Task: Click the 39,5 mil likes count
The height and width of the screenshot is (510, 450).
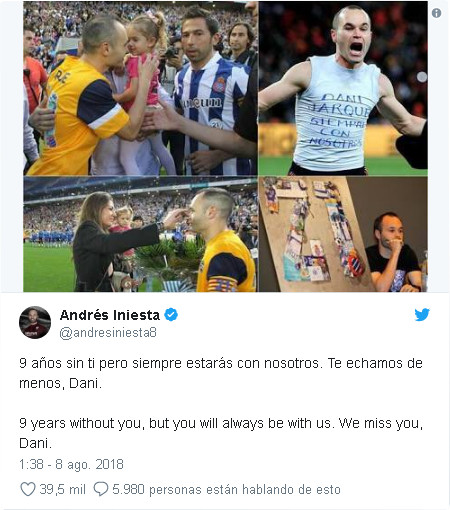Action: tap(63, 489)
